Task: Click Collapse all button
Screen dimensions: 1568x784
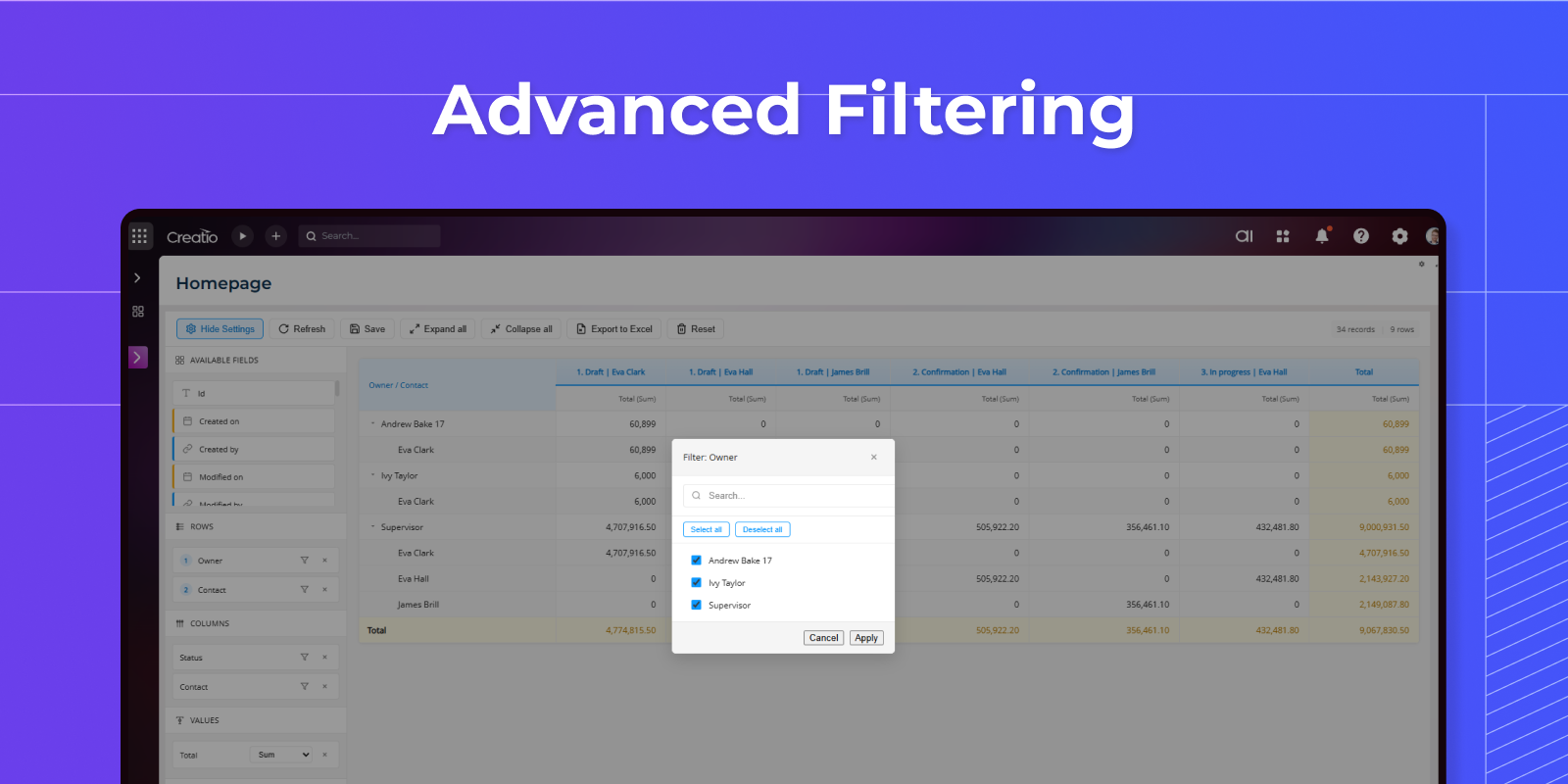Action: click(x=521, y=329)
